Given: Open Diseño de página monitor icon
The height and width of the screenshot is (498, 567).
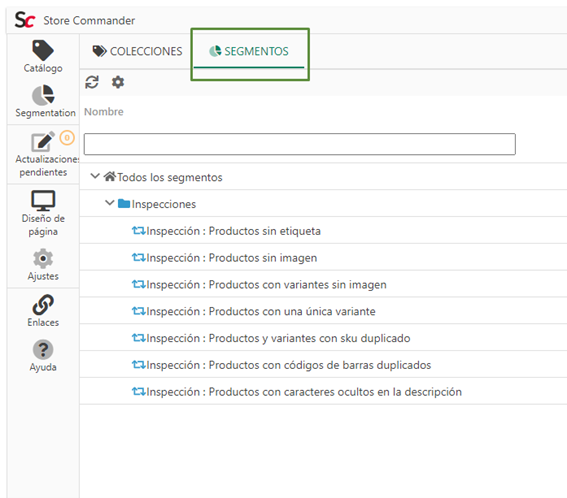Looking at the screenshot, I should pyautogui.click(x=43, y=200).
